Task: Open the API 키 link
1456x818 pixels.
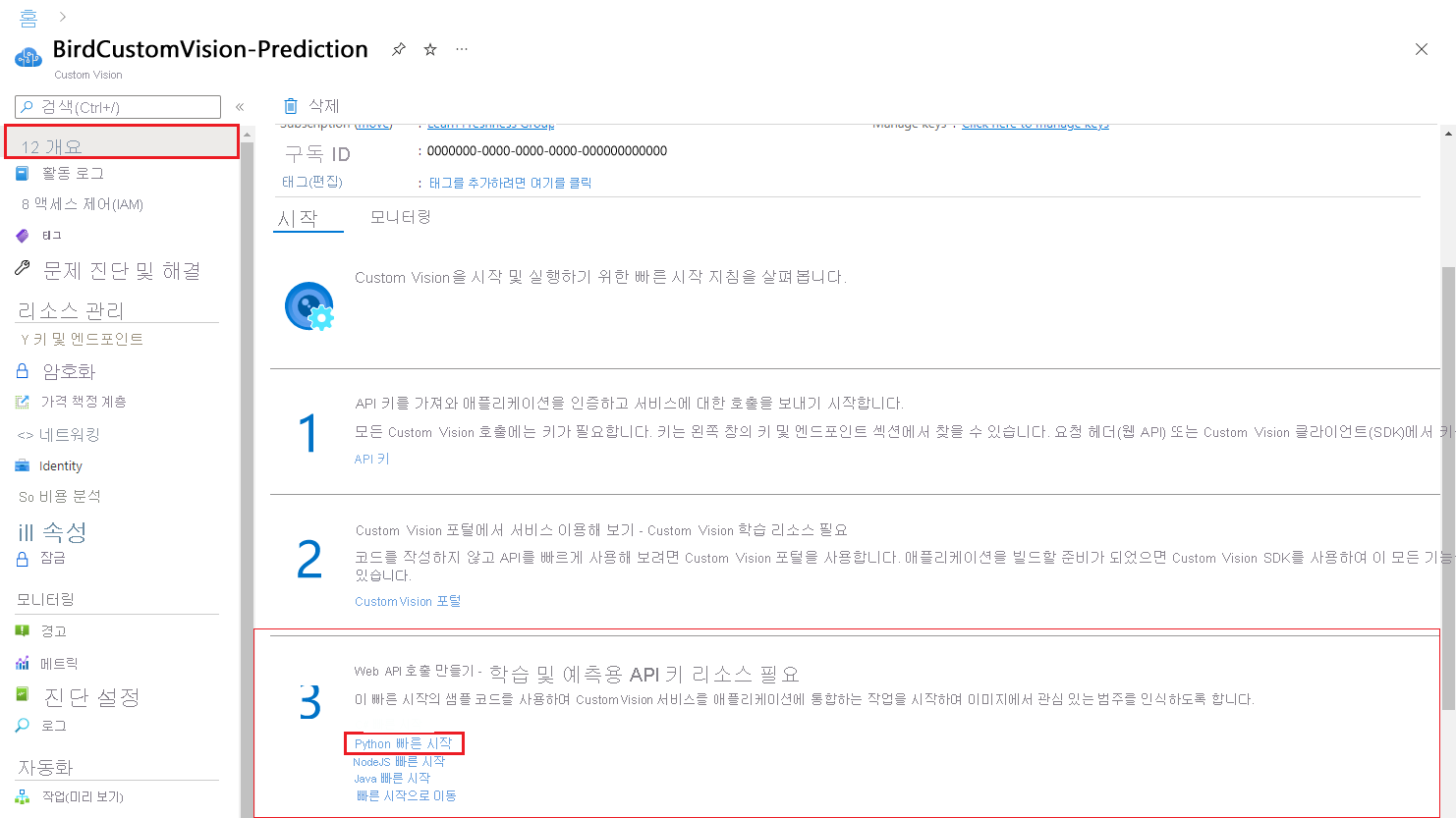Action: click(372, 460)
